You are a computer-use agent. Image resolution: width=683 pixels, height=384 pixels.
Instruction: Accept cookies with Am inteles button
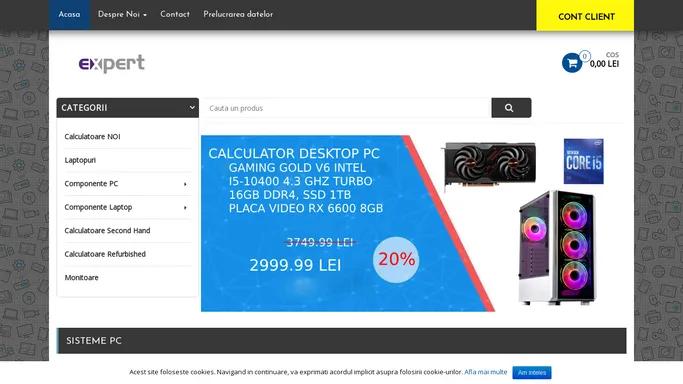(532, 373)
